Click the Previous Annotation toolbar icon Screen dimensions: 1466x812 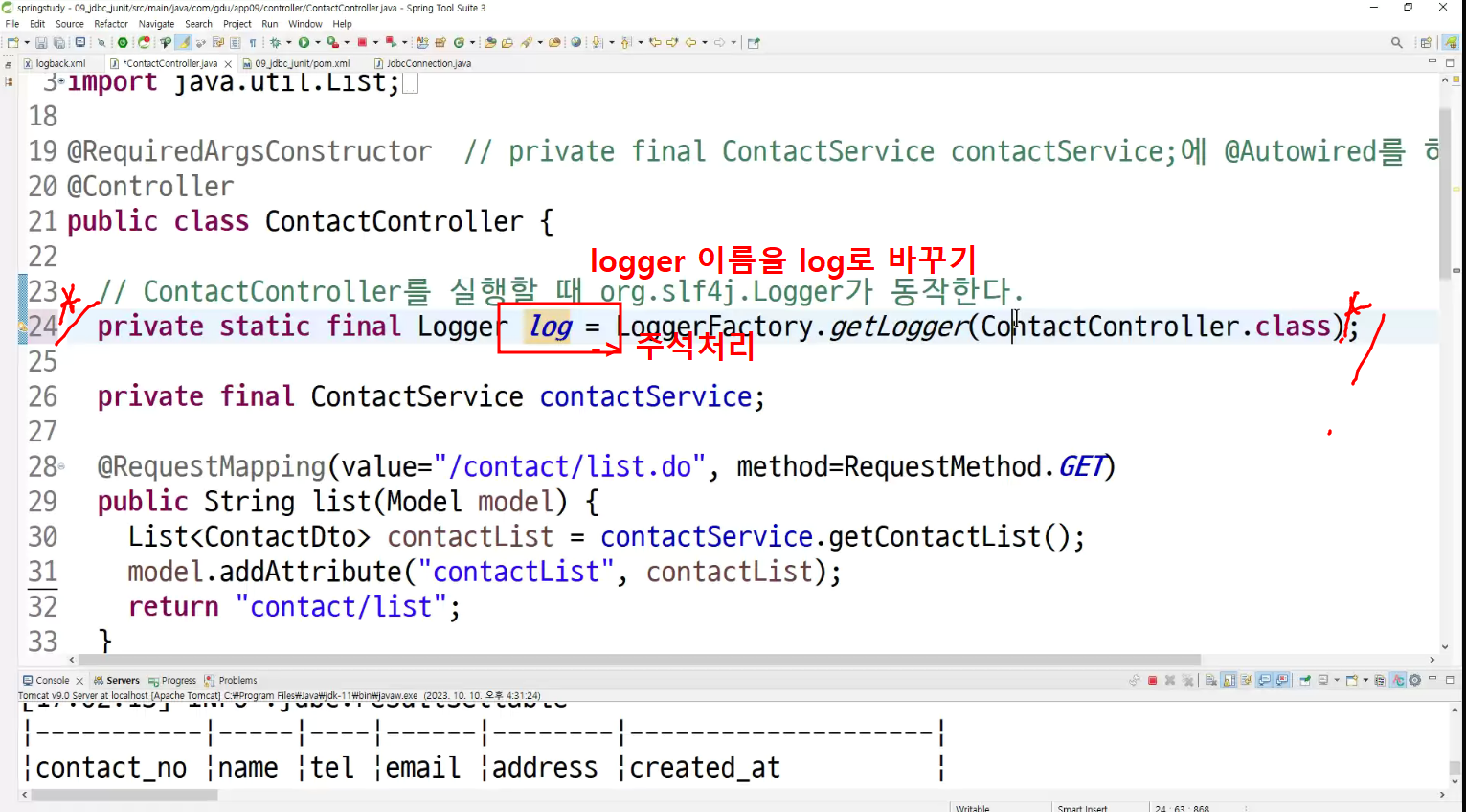click(625, 42)
